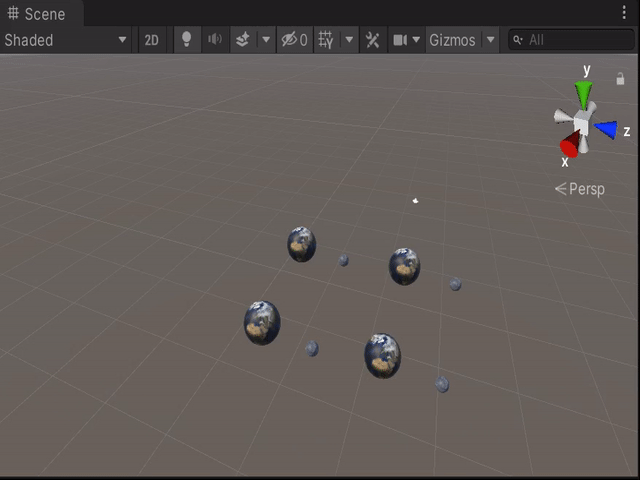The width and height of the screenshot is (640, 480).
Task: Select the top-right Earth sphere
Action: coord(404,267)
